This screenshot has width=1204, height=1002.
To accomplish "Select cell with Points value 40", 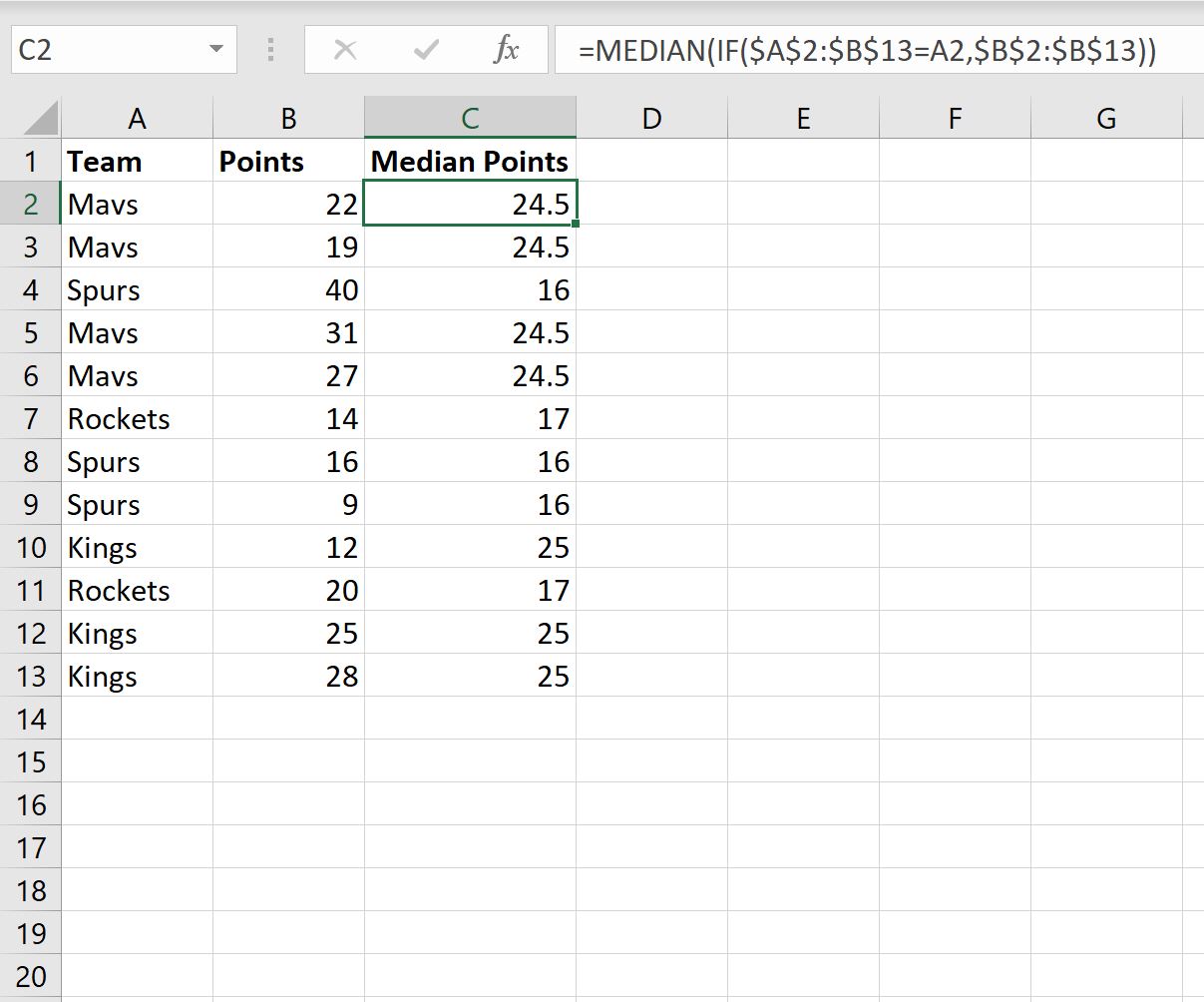I will pyautogui.click(x=288, y=289).
